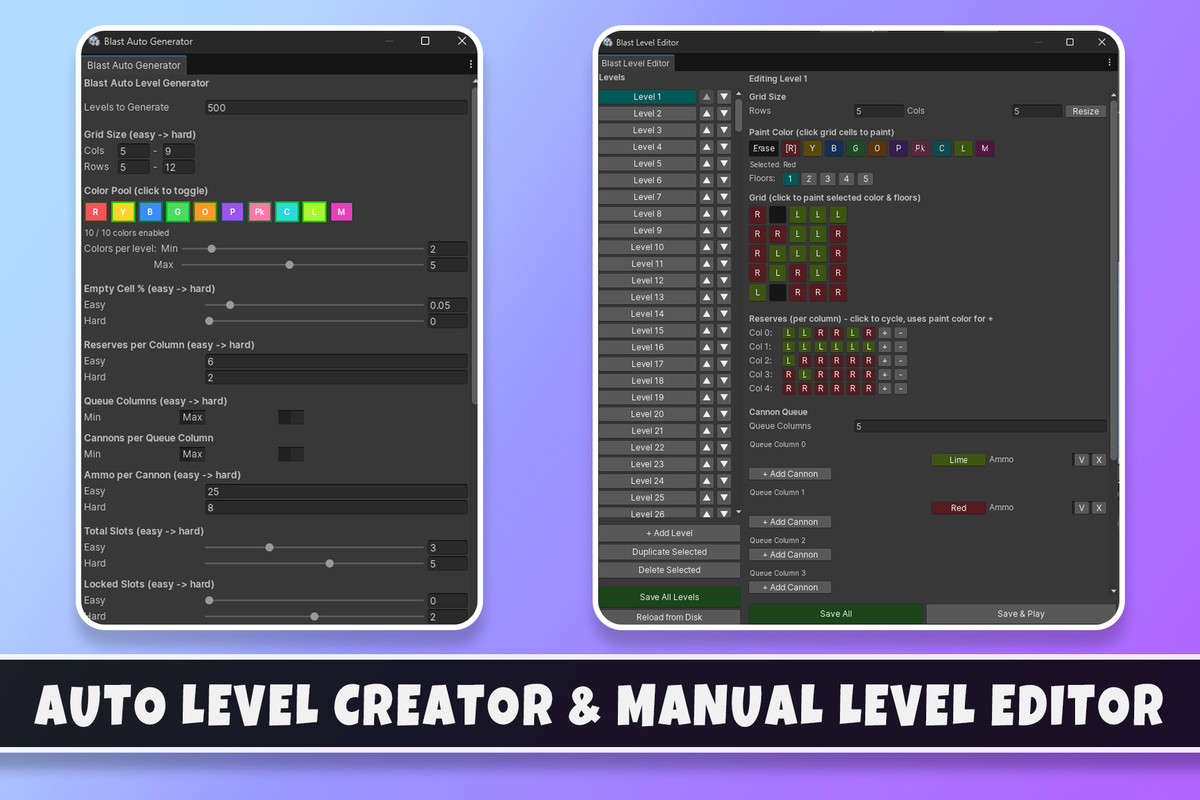Select the Pk paint color in the editor
This screenshot has height=800, width=1200.
(921, 148)
